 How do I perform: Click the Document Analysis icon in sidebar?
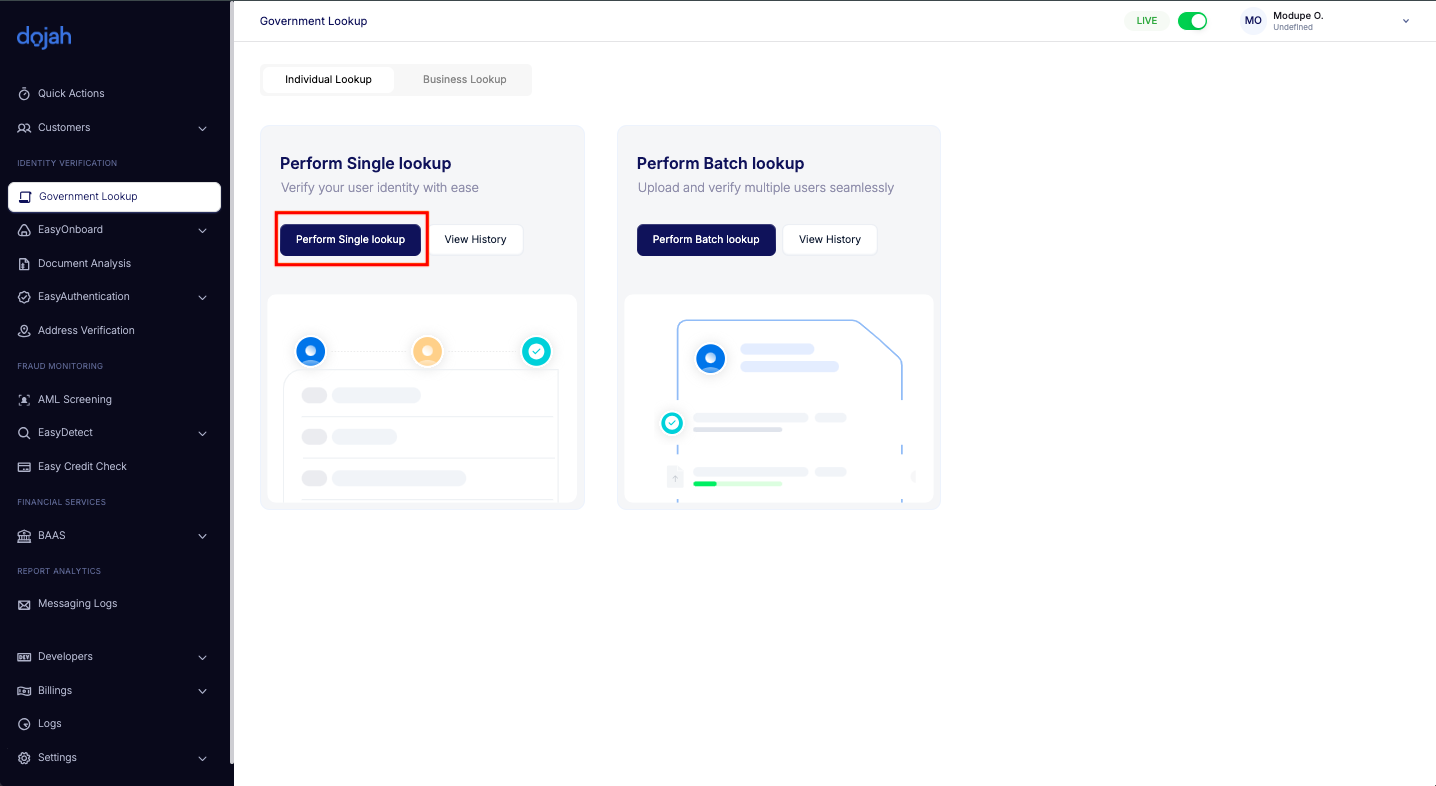pyautogui.click(x=24, y=264)
